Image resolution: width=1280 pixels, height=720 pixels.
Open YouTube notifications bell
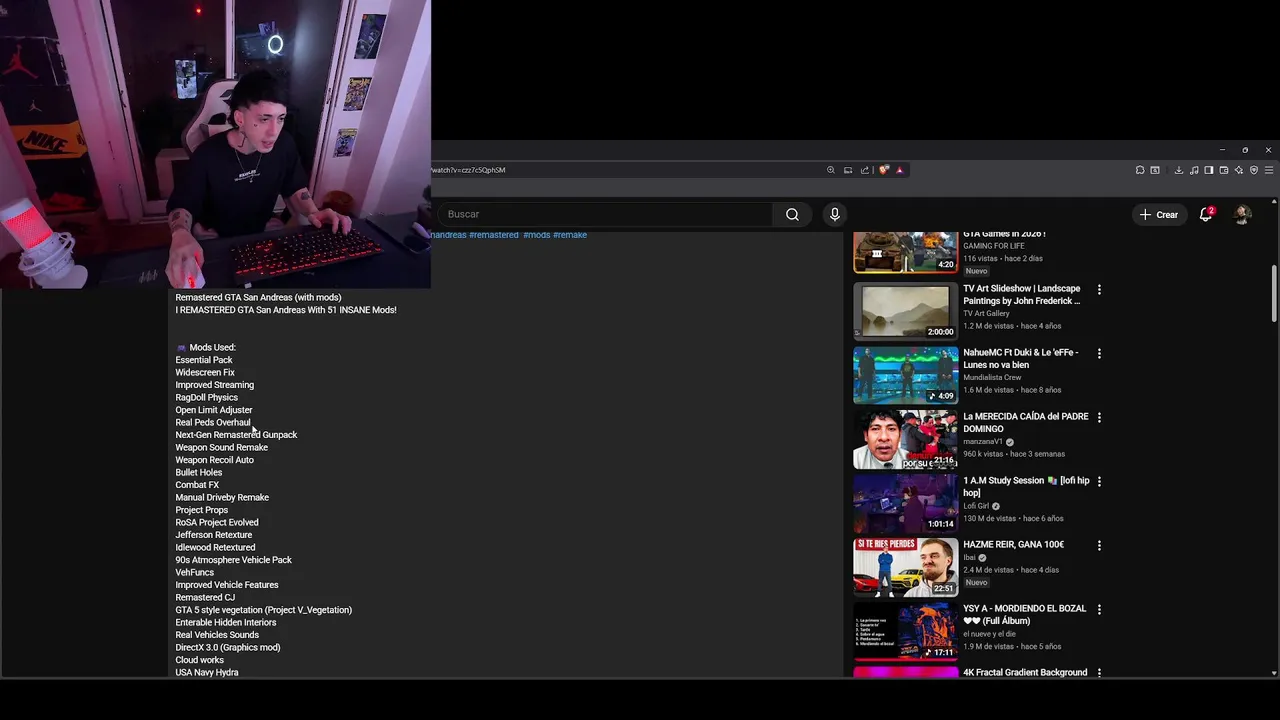[1206, 214]
